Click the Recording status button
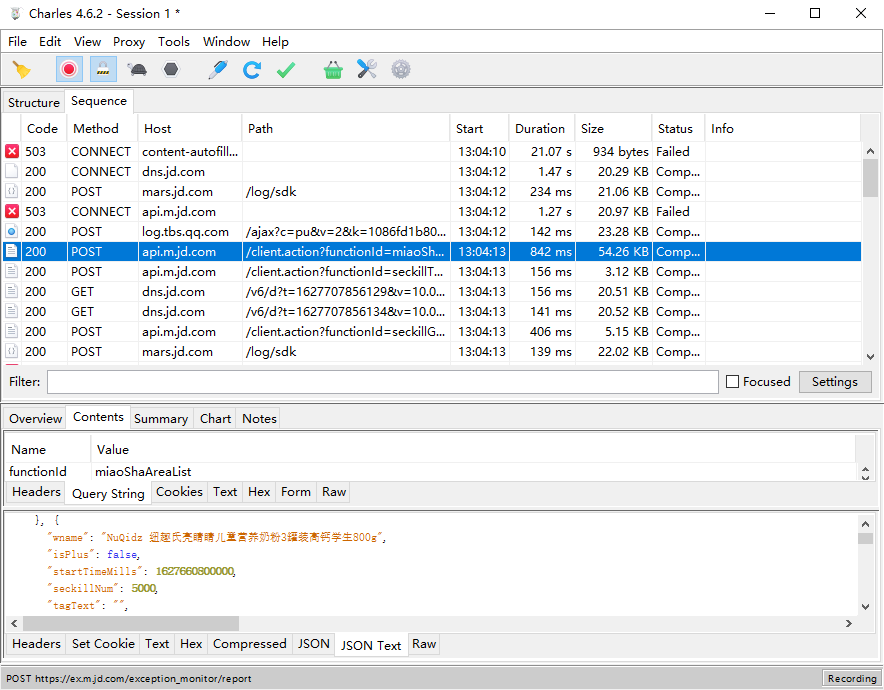This screenshot has width=884, height=690. tap(852, 678)
